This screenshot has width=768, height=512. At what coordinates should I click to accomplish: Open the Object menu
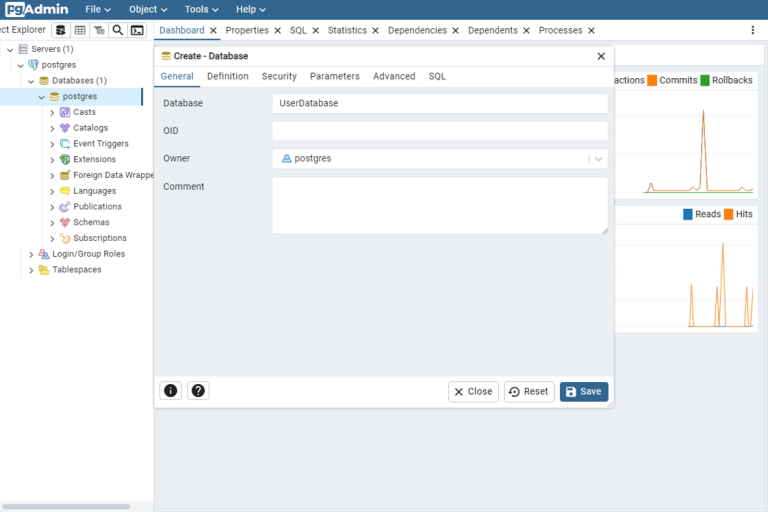click(148, 9)
